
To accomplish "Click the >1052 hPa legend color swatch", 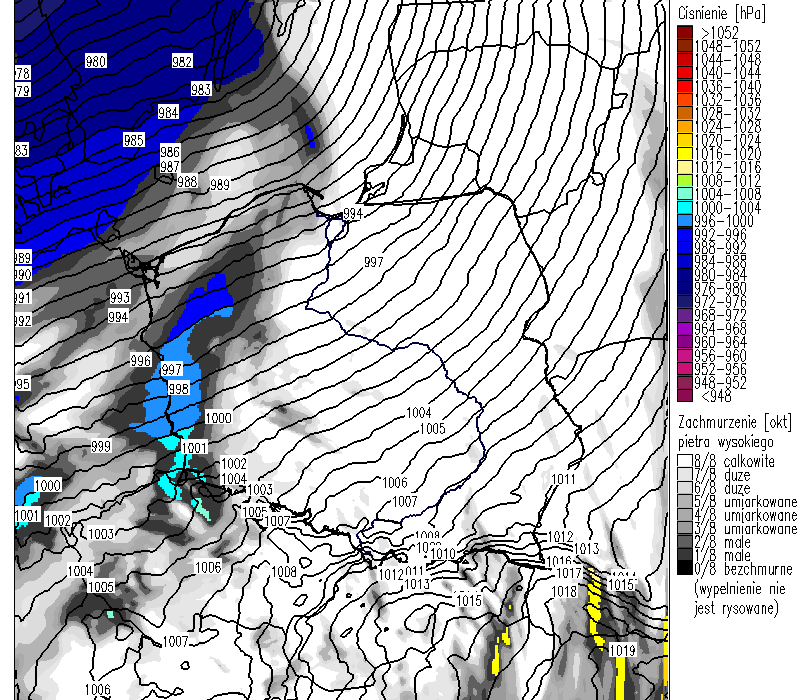I will 684,32.
